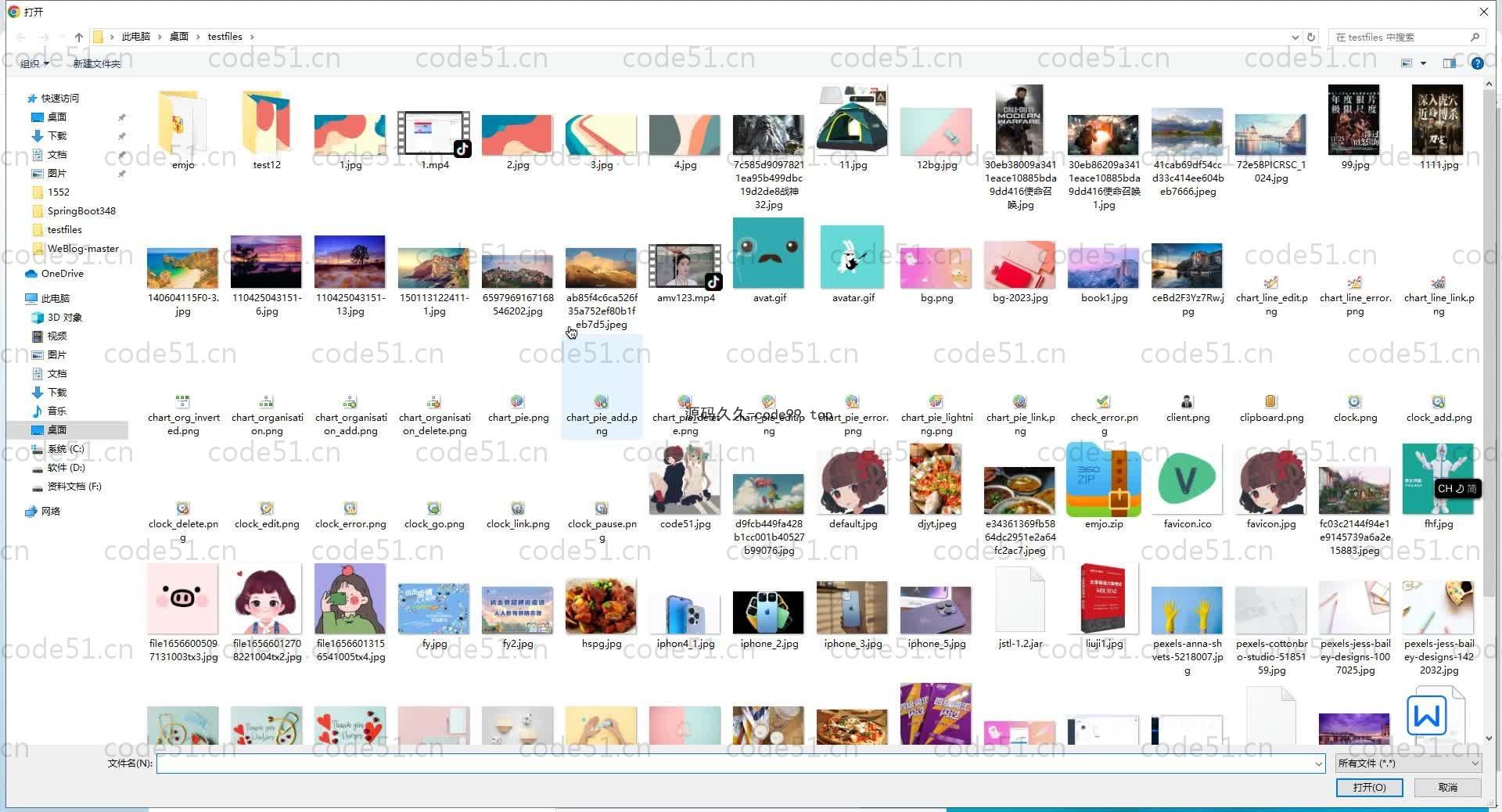Select the jstl-1.2.jar file icon
1502x812 pixels.
point(1020,599)
